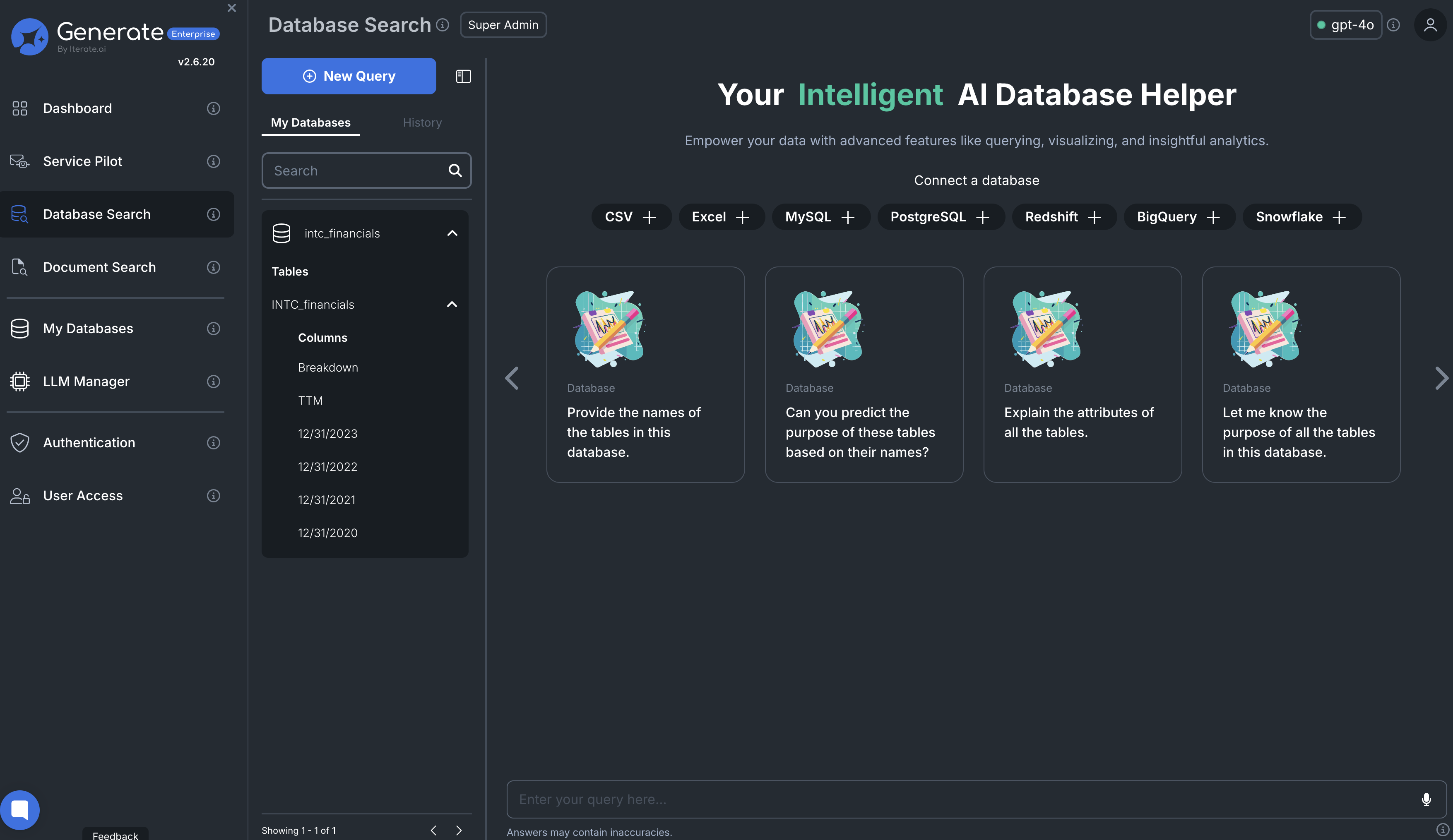Focus the database Search field
The height and width of the screenshot is (840, 1453).
(367, 170)
